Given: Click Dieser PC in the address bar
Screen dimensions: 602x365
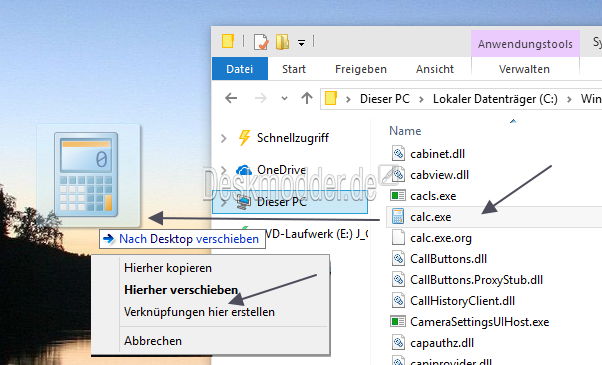Looking at the screenshot, I should [385, 99].
